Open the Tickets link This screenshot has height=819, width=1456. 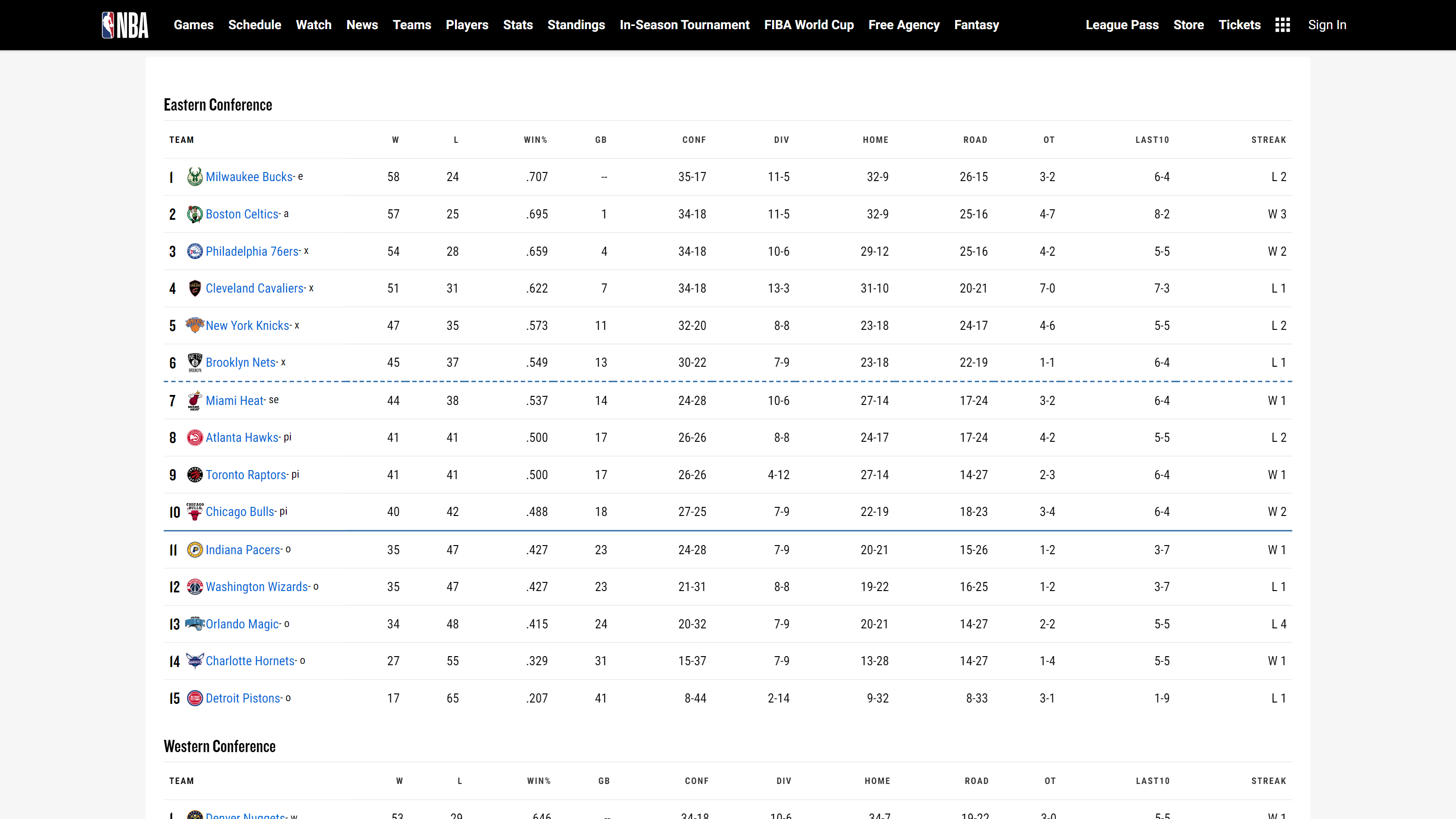1239,25
